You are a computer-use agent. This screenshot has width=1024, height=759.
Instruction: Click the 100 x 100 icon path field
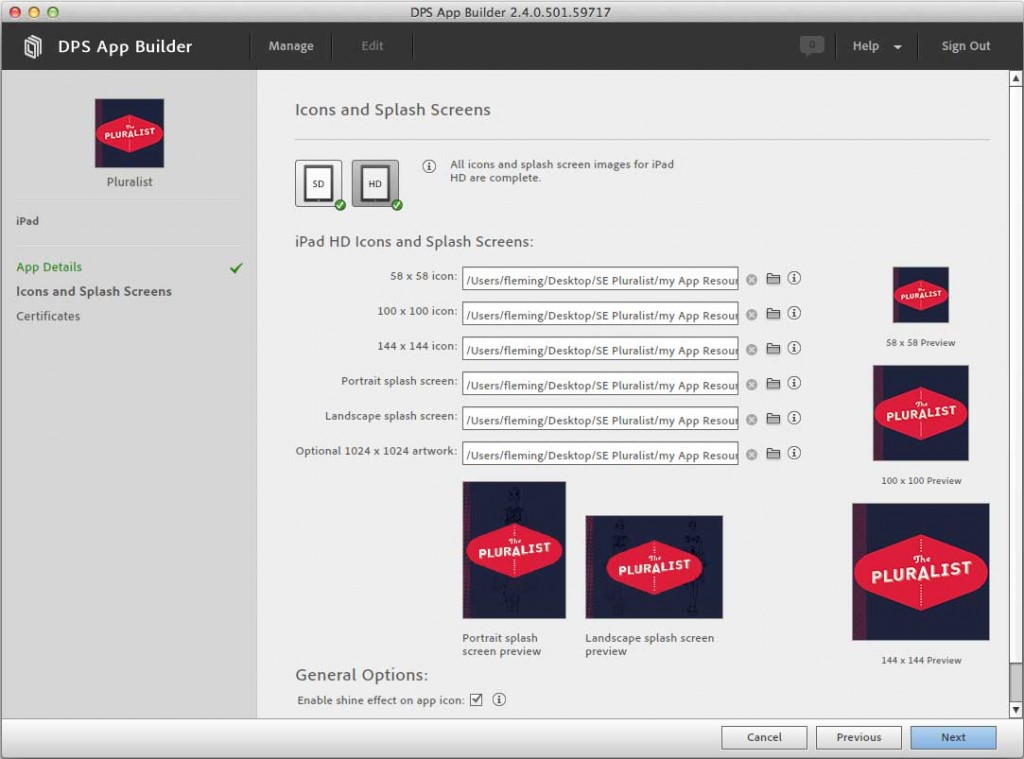pyautogui.click(x=600, y=314)
